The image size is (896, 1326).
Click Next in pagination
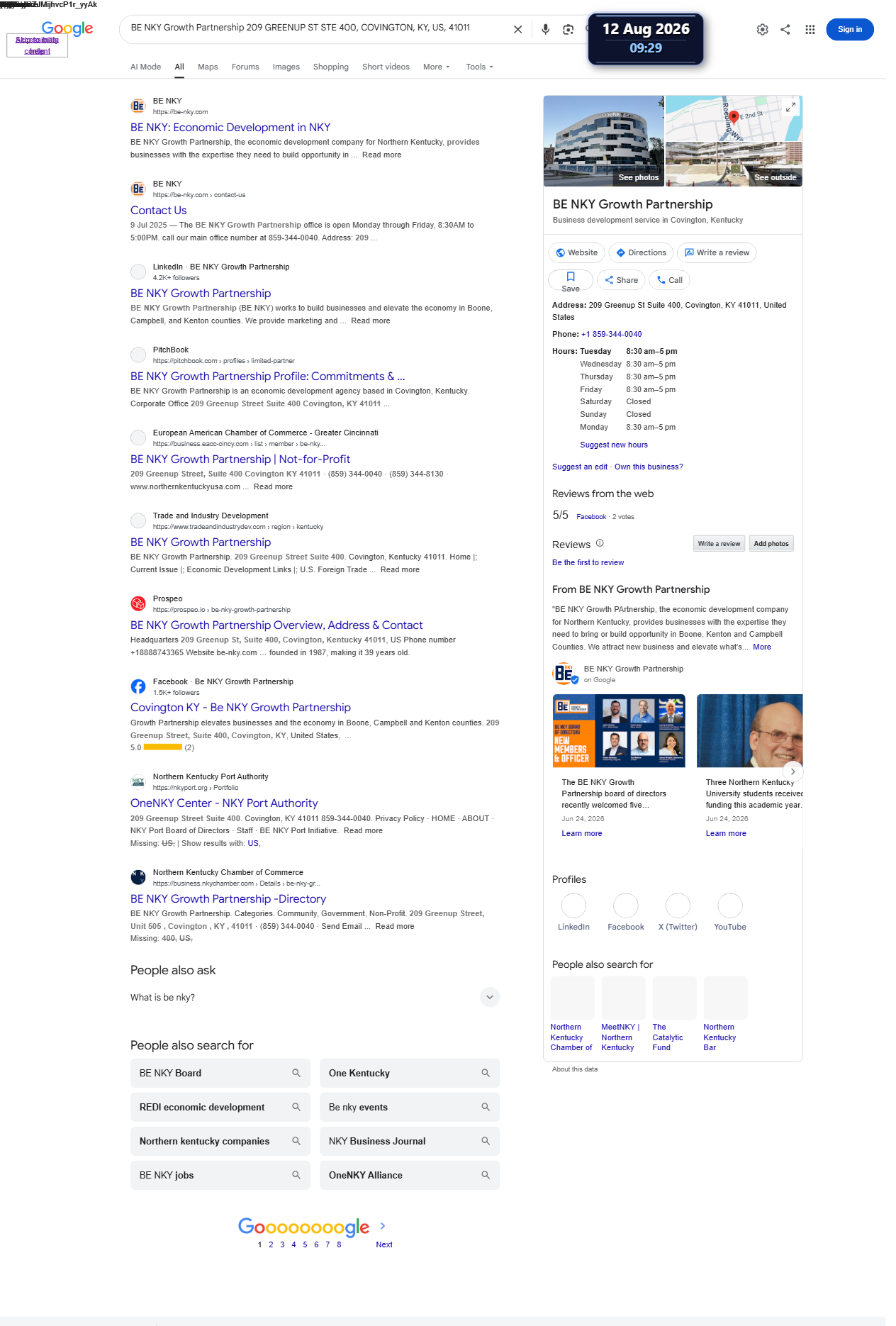384,1244
